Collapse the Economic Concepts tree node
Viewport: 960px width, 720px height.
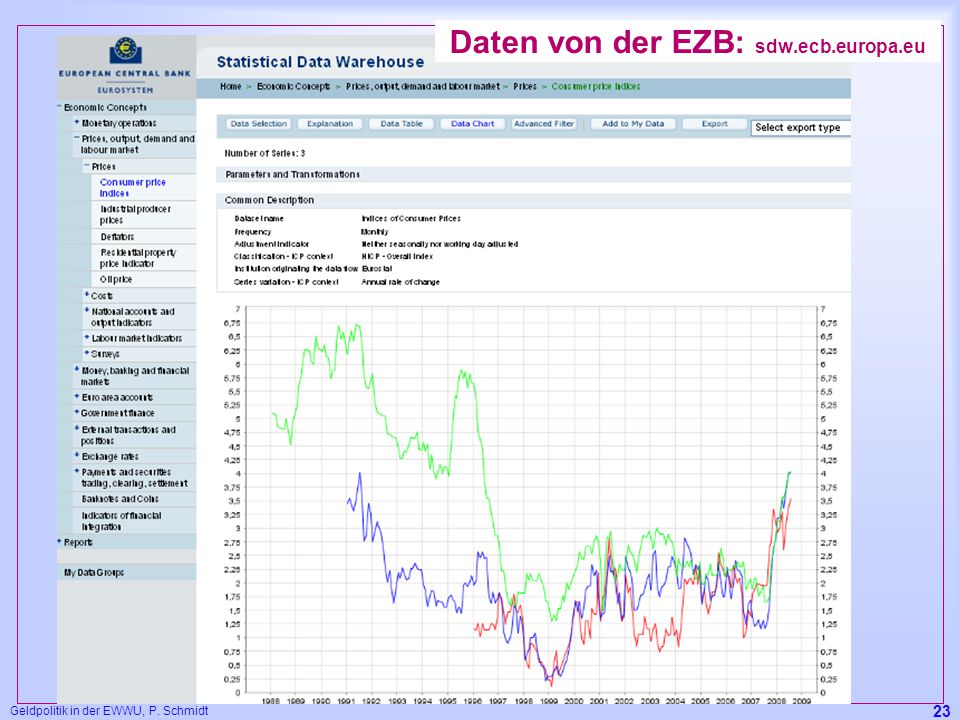59,107
